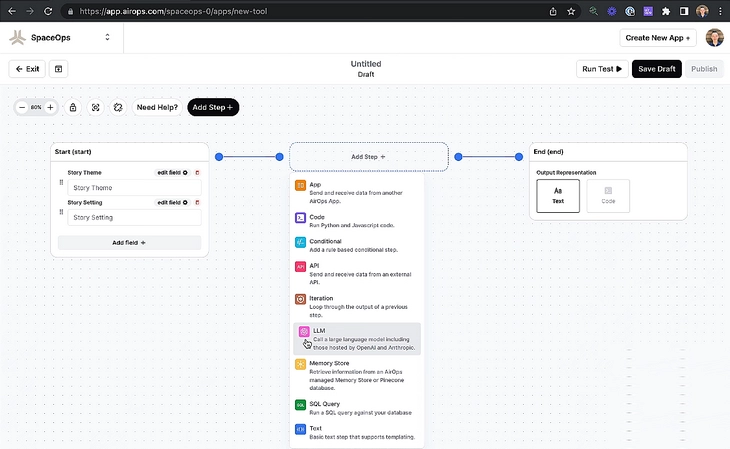The image size is (730, 449).
Task: Click the End node input connector dot
Action: (x=519, y=157)
